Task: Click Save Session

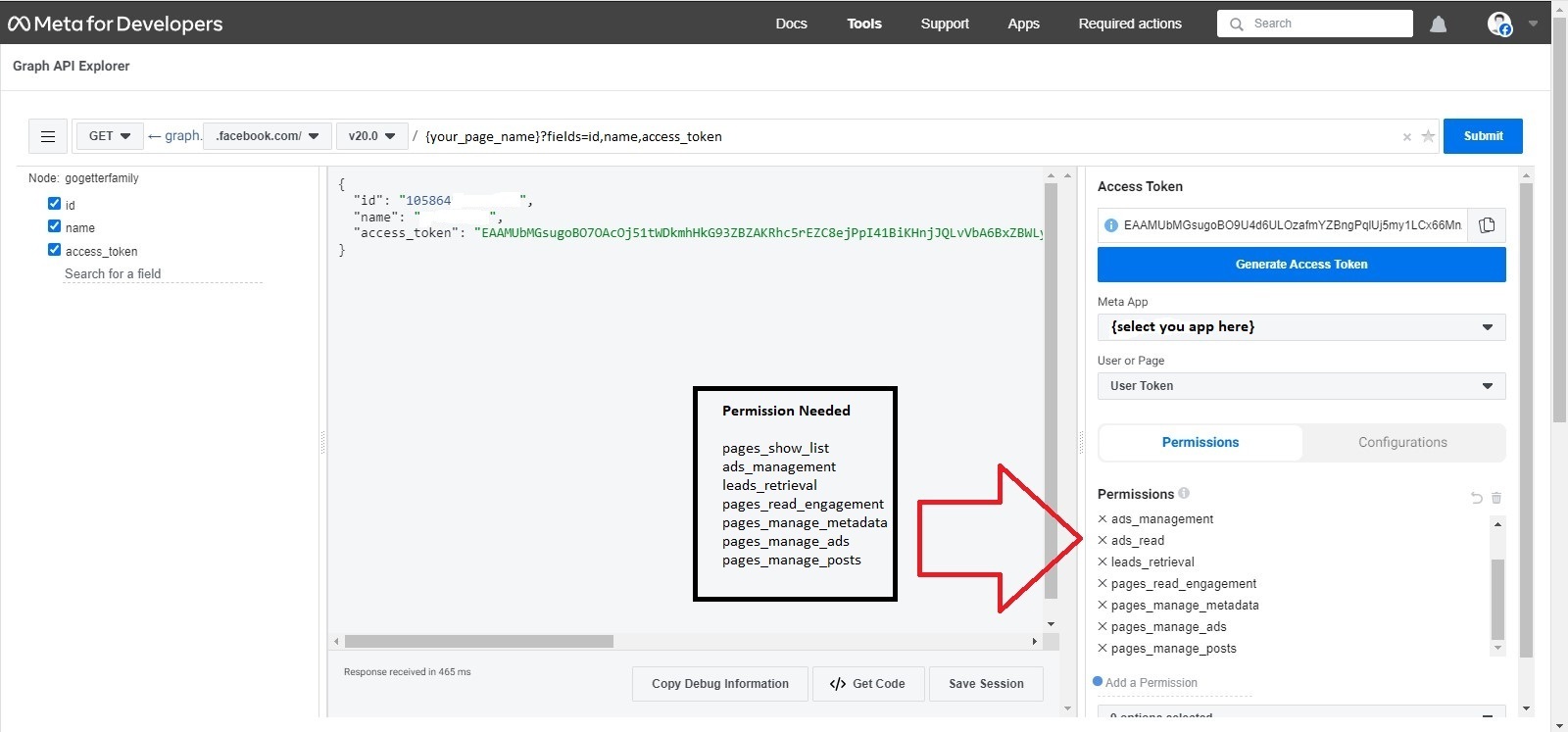Action: coord(986,684)
